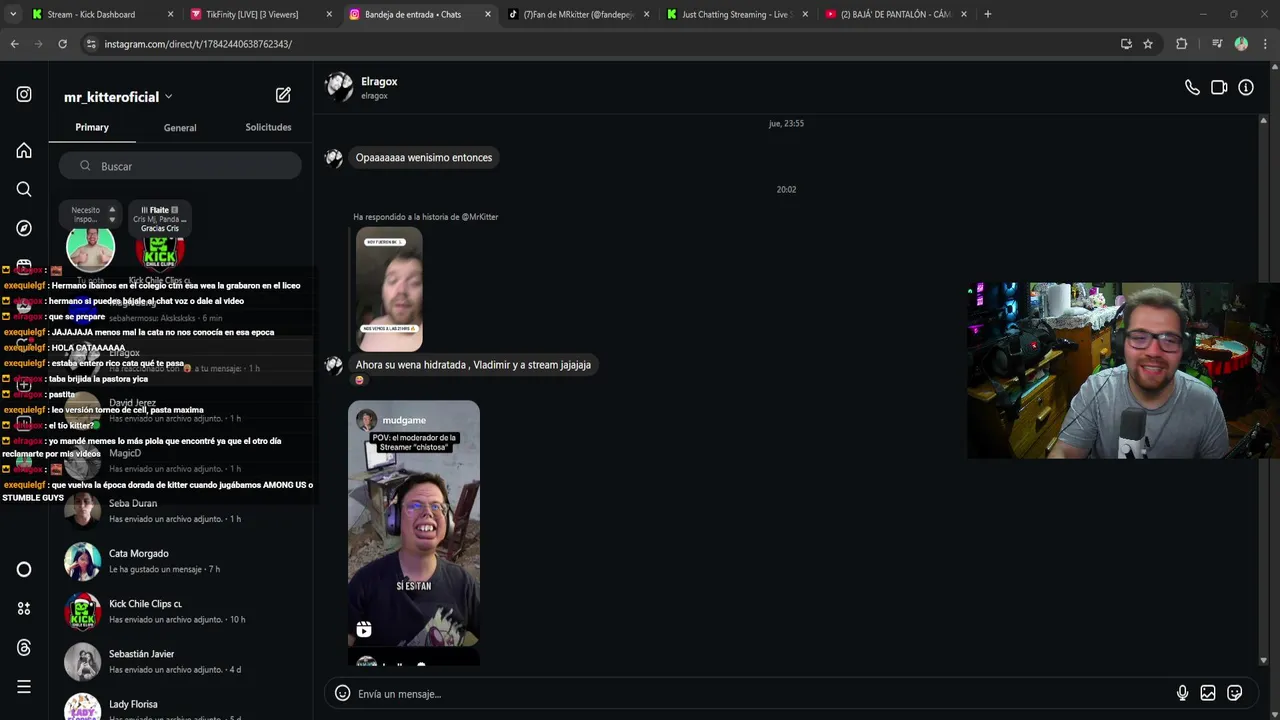Open Elragox profile name in chat header
Viewport: 1280px width, 720px height.
[x=379, y=81]
